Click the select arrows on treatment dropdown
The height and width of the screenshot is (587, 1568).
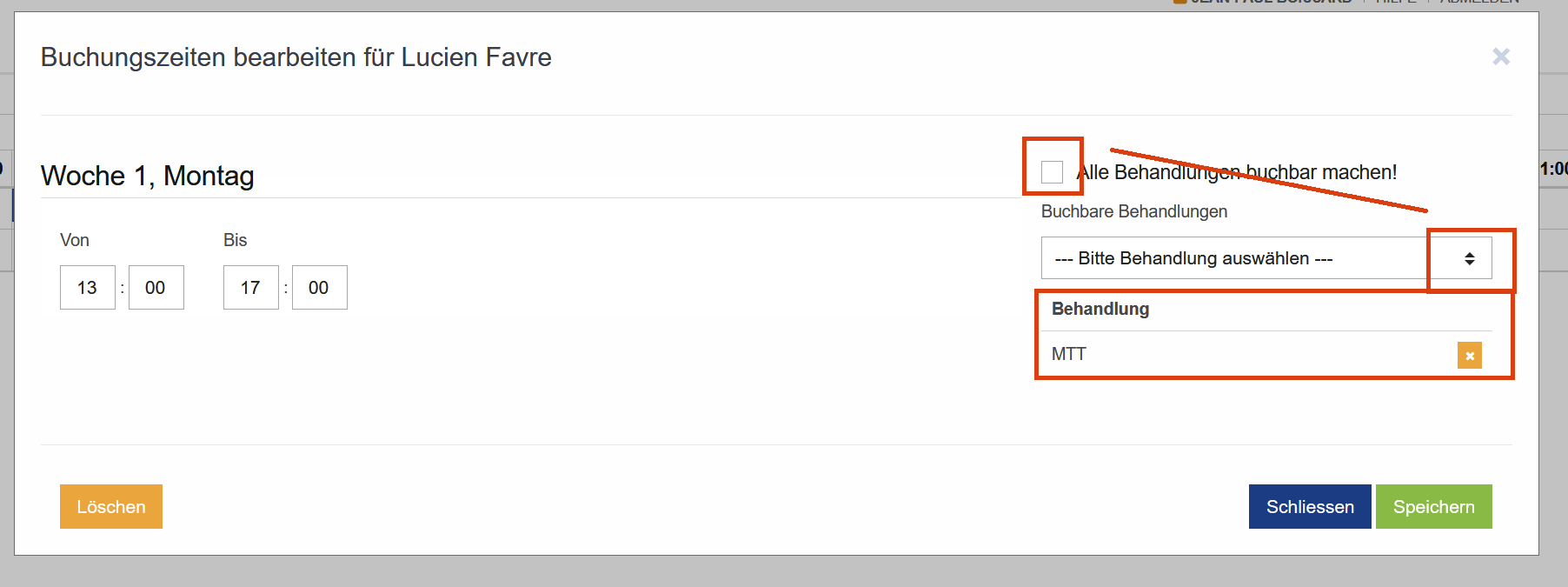point(1469,258)
